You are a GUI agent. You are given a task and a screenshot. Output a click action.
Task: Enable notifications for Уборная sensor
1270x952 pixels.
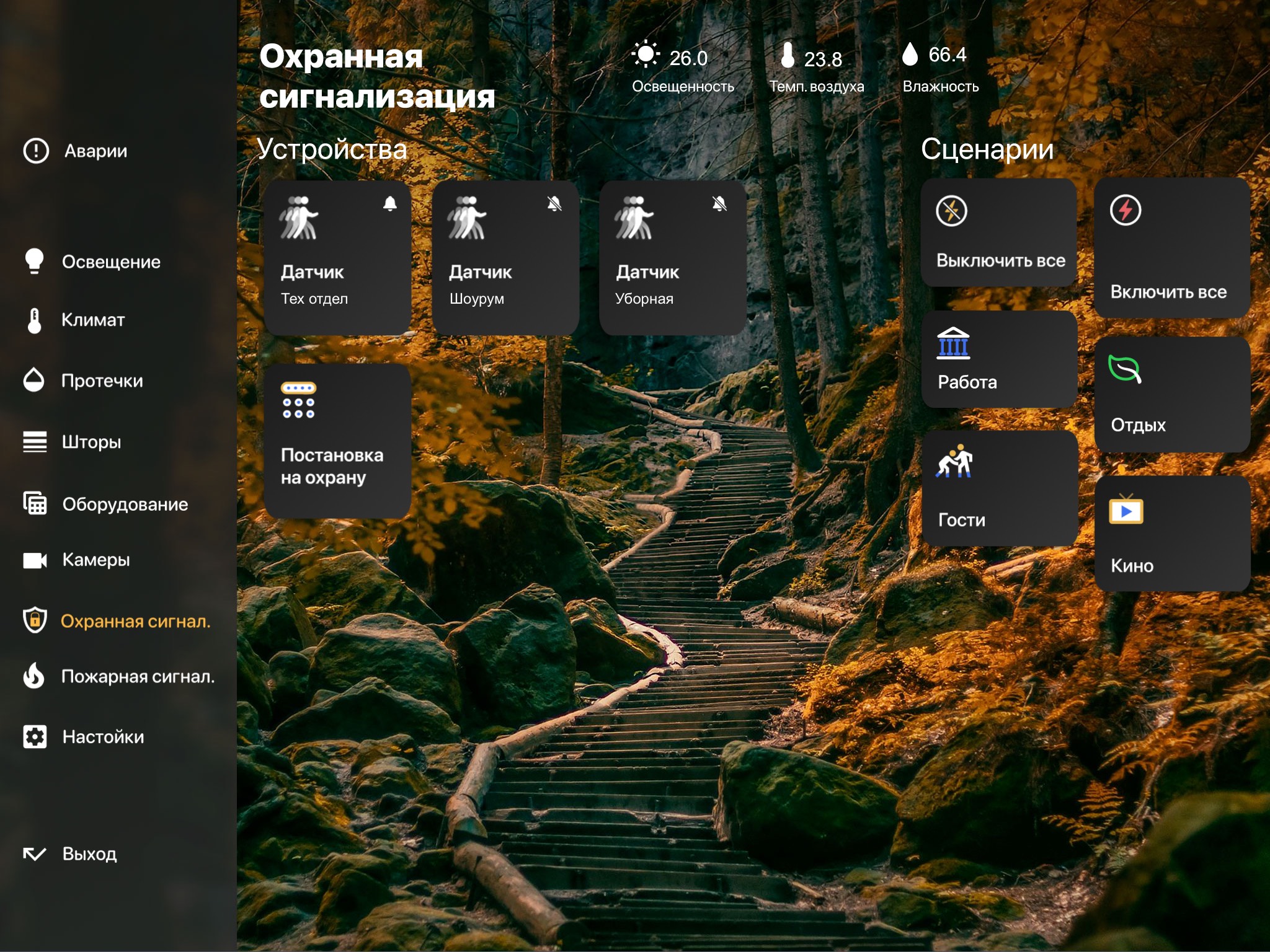[719, 203]
